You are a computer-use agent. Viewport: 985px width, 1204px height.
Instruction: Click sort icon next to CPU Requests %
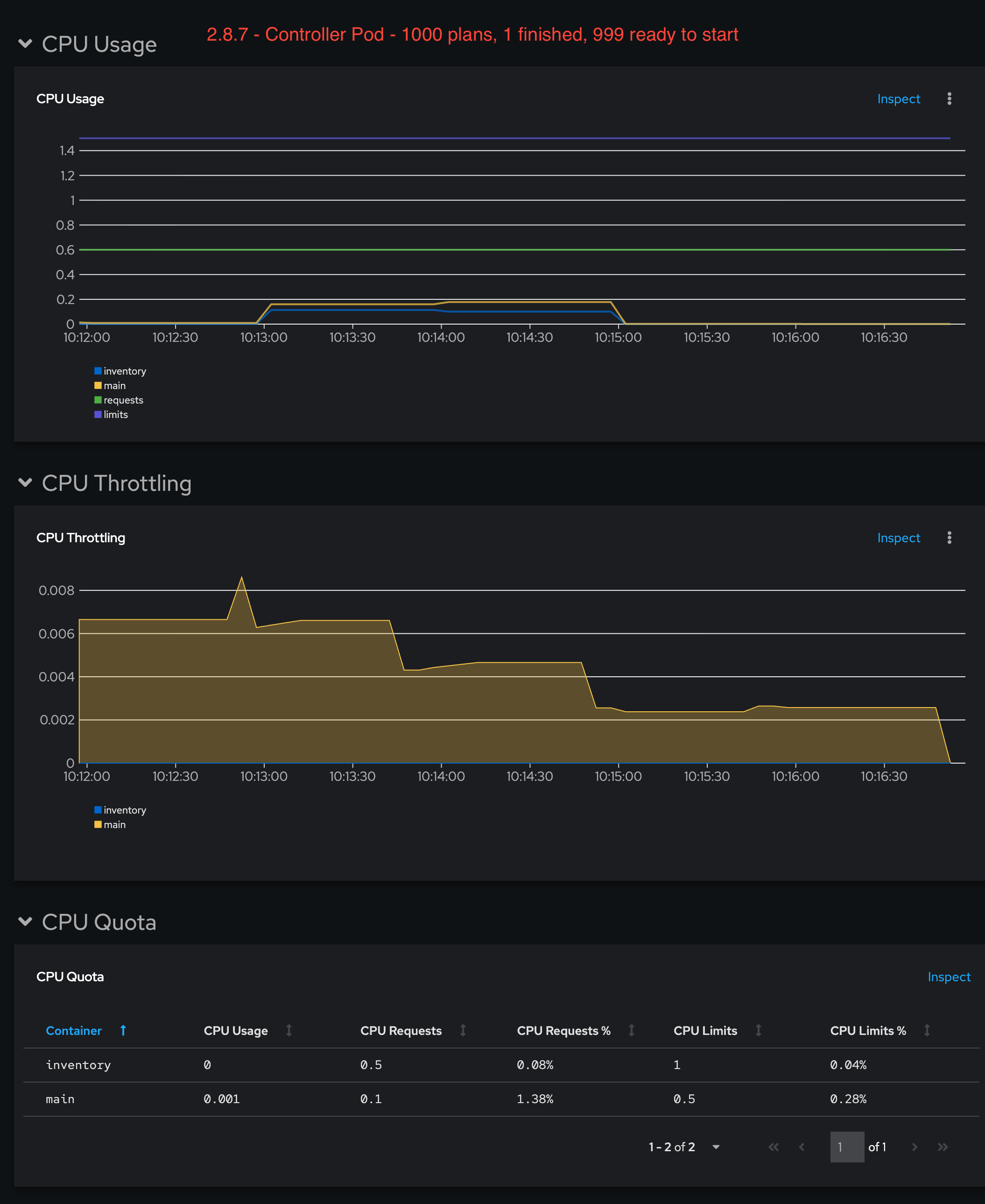(x=632, y=1030)
